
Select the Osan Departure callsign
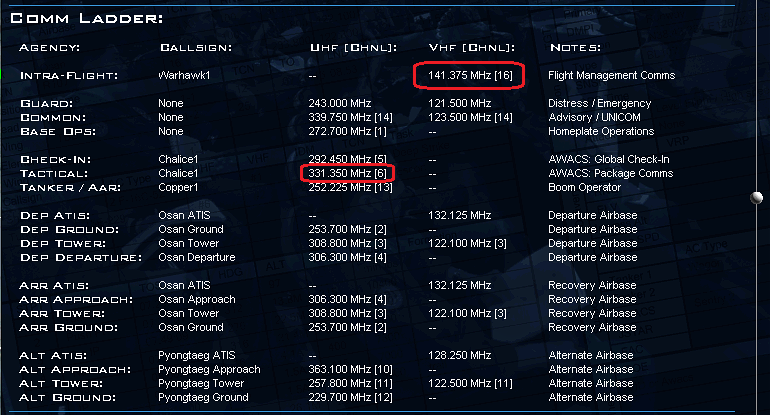pyautogui.click(x=196, y=257)
